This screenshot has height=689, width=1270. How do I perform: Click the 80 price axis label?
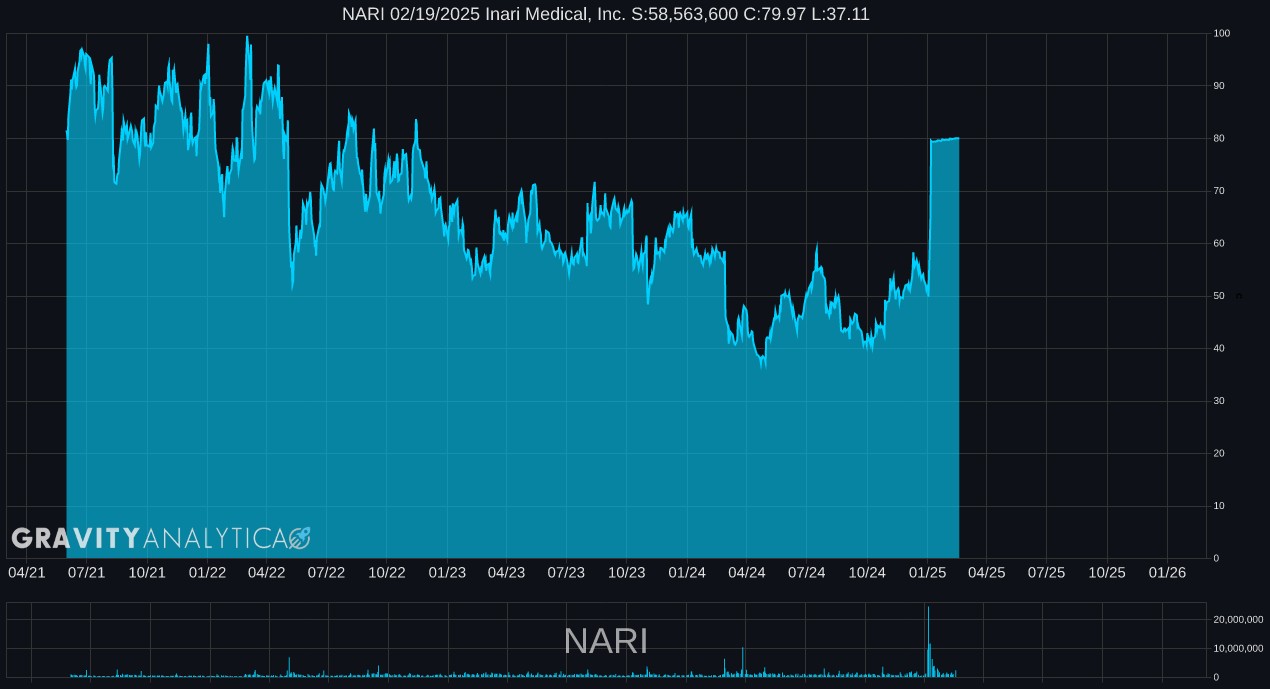pos(1219,138)
